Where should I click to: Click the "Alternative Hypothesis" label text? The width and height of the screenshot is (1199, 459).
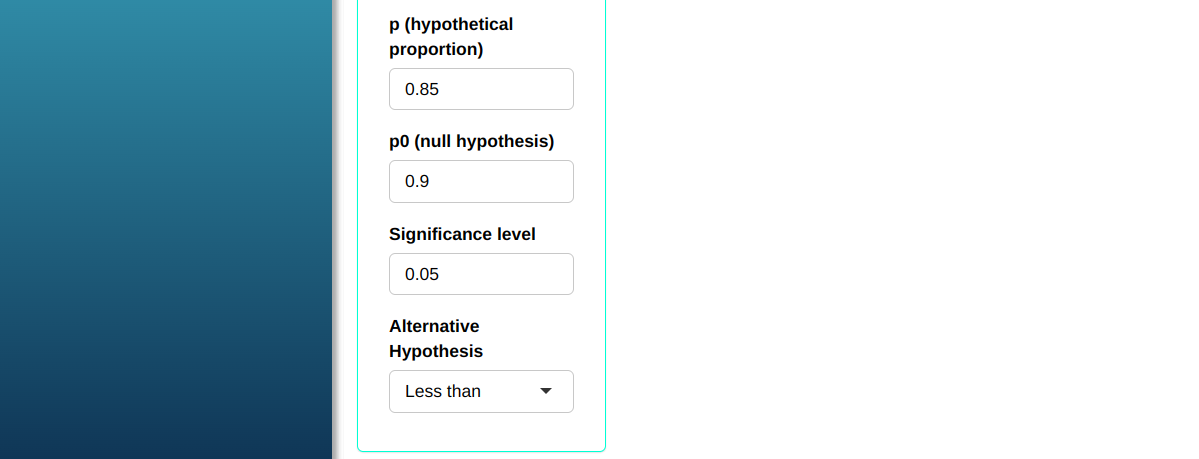click(x=434, y=326)
